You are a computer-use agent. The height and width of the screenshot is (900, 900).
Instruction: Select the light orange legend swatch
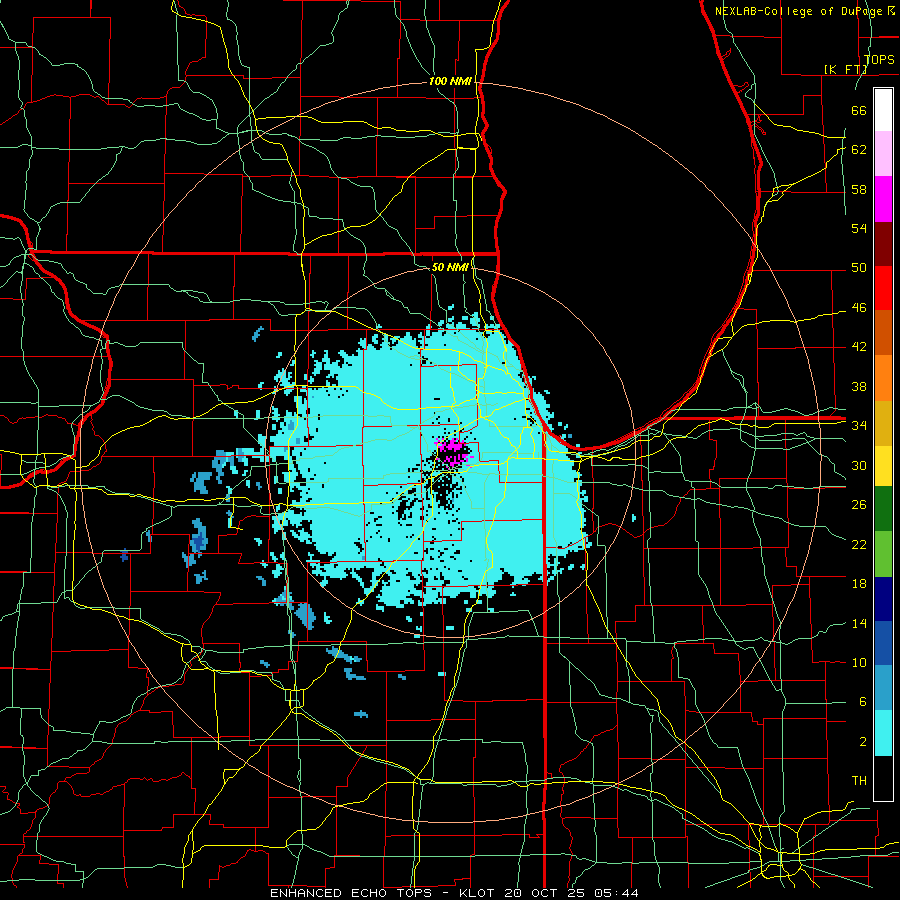click(883, 377)
